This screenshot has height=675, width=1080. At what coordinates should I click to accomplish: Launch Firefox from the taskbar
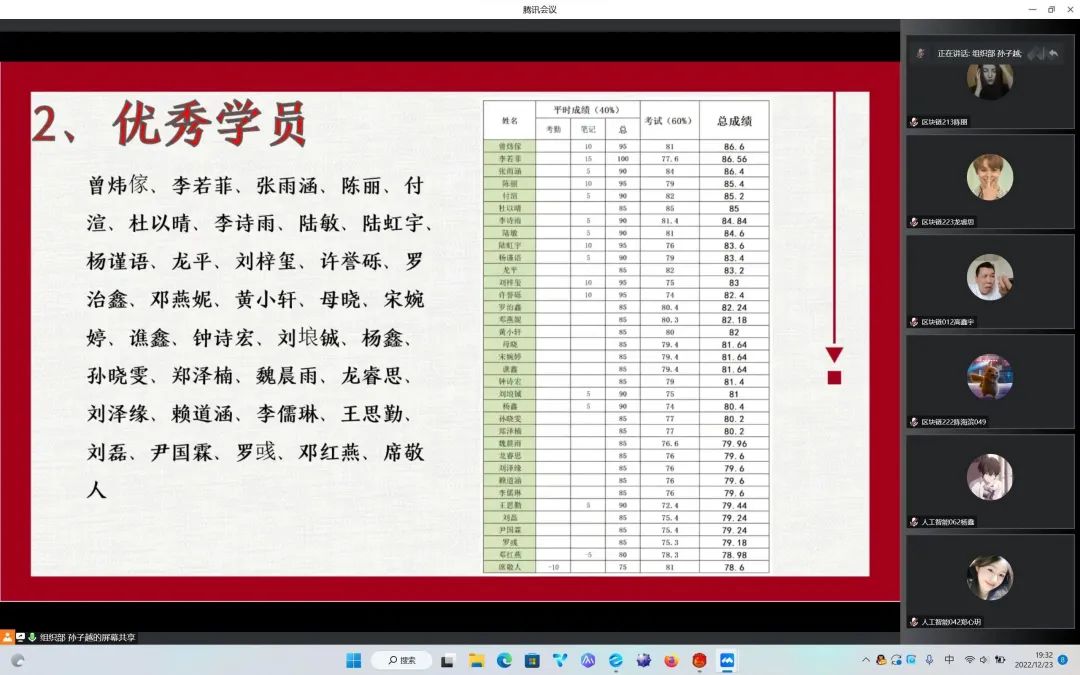[671, 660]
